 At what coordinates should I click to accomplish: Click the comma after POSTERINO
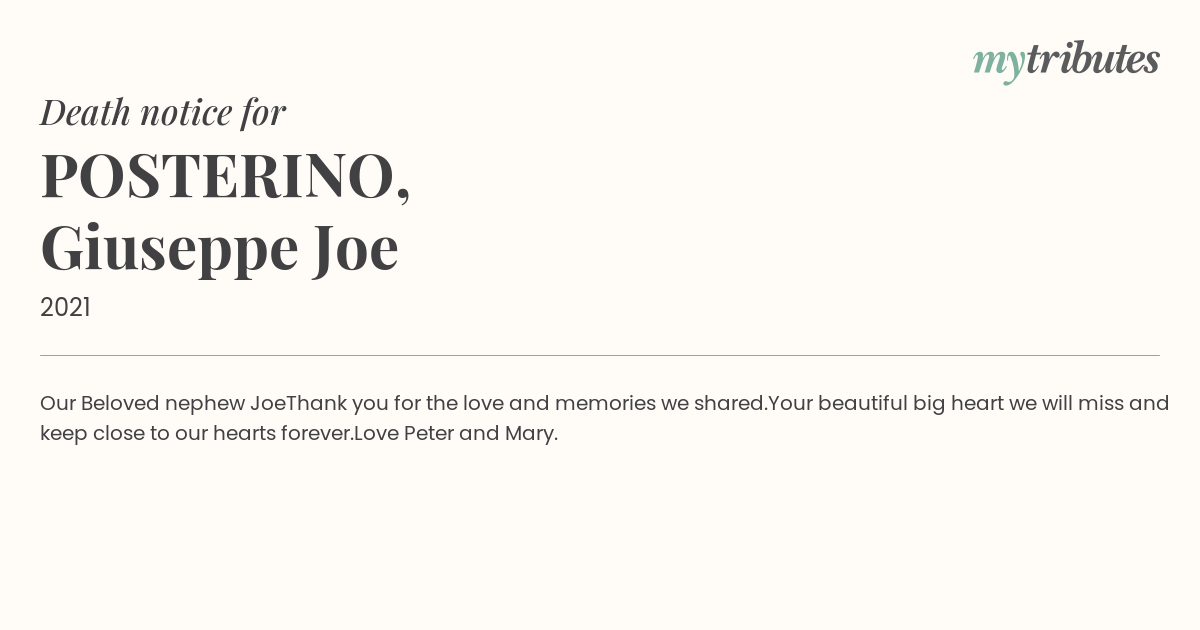403,195
